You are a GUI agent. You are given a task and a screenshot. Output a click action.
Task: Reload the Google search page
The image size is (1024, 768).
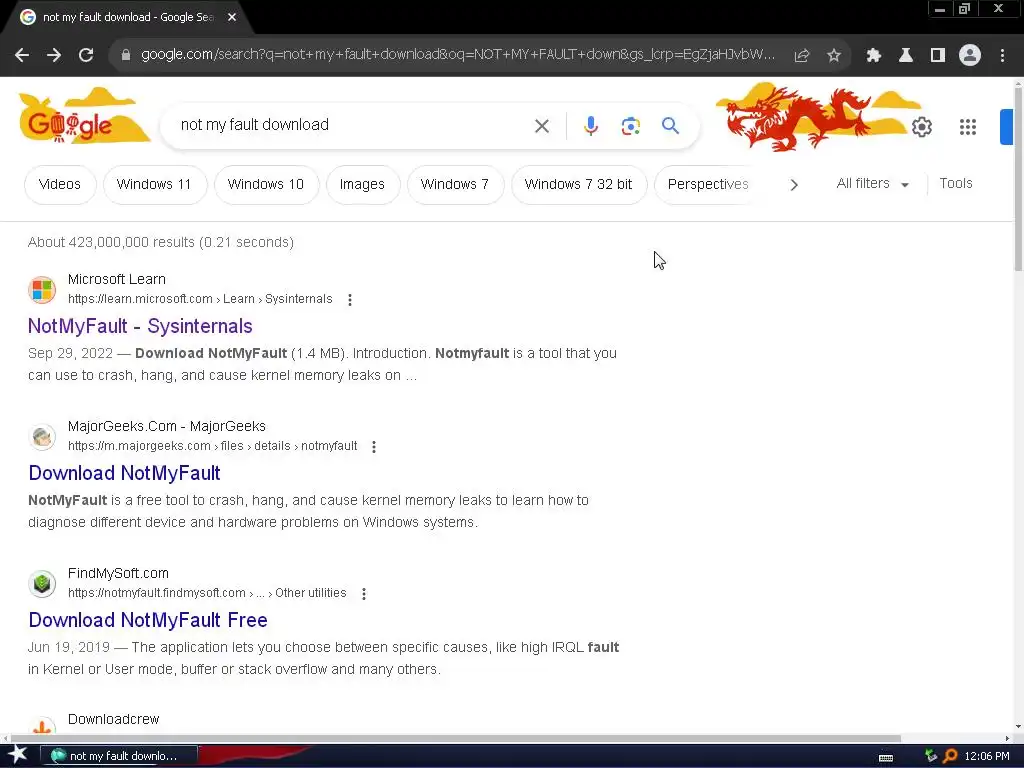click(86, 56)
